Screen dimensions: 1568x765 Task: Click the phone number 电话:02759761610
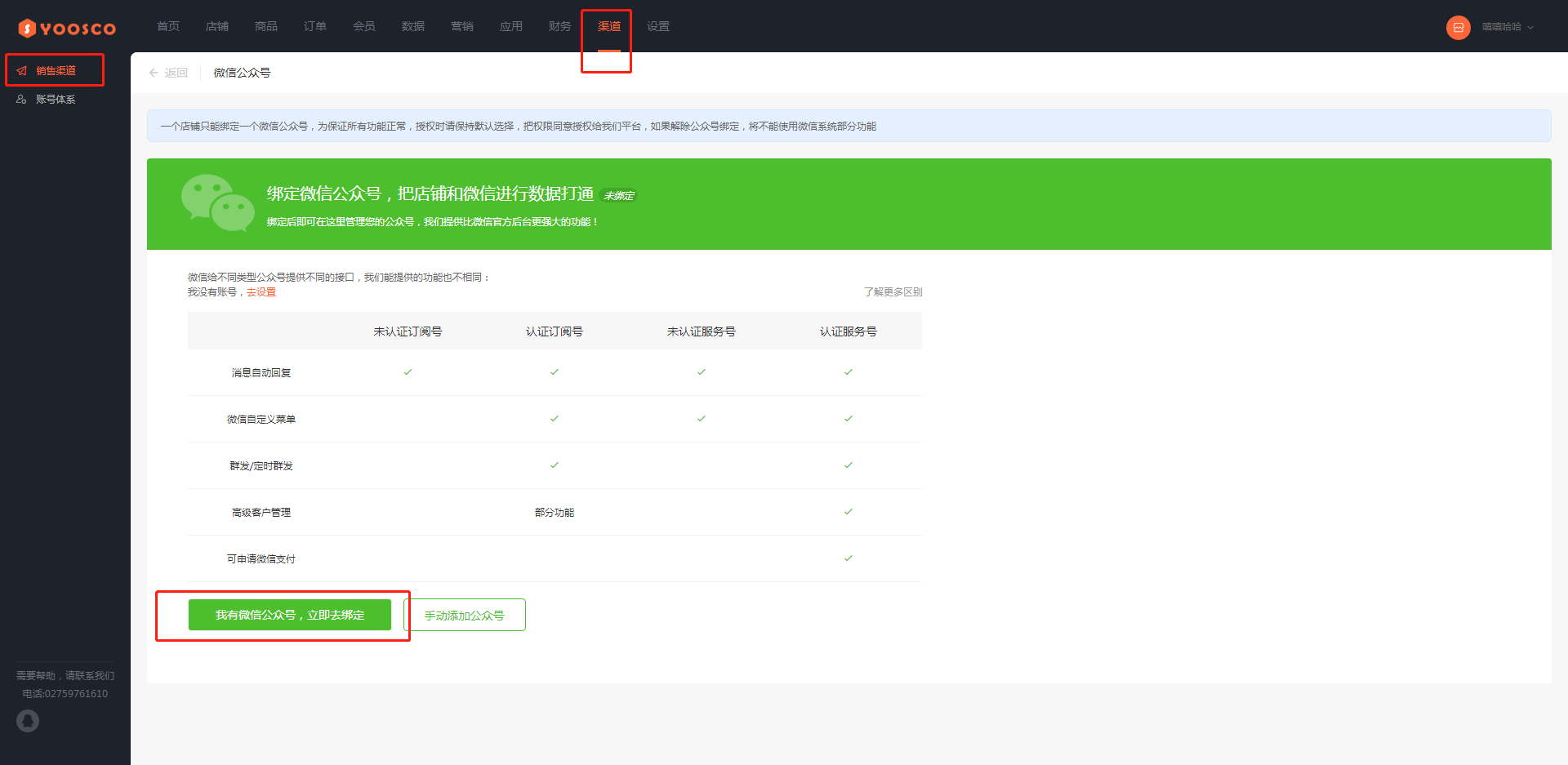tap(65, 694)
